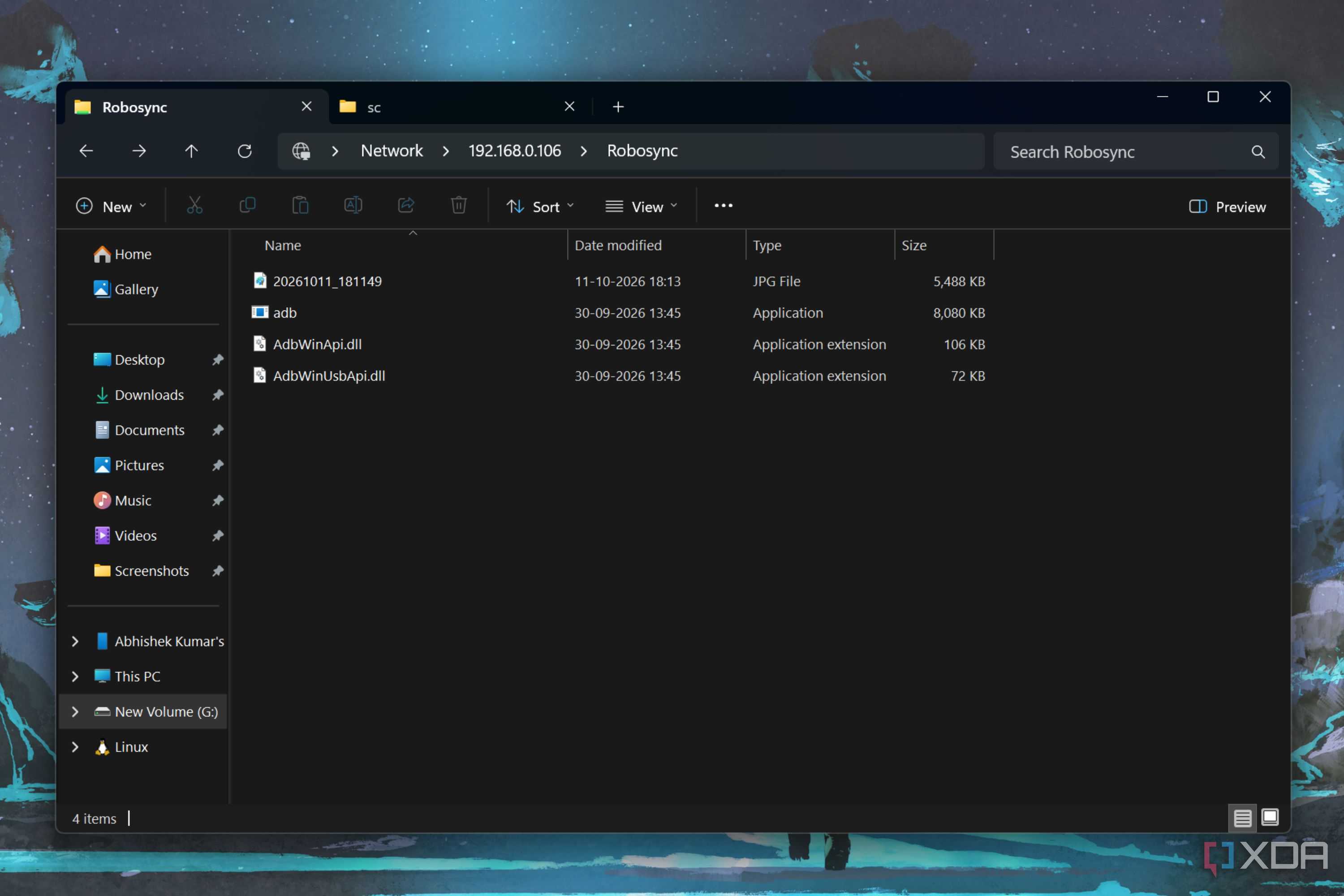Click the Cut scissors icon
Screen dimensions: 1344x896
coord(195,206)
